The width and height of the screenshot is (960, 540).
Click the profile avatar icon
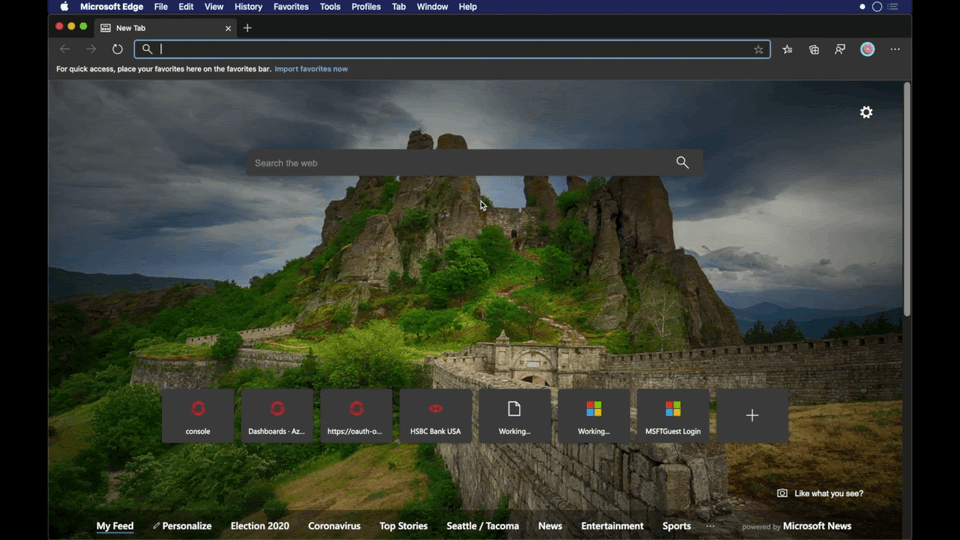pos(867,49)
